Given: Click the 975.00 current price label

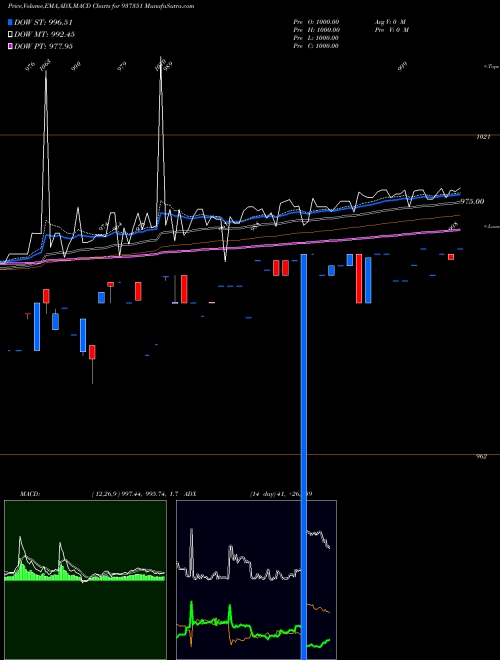Looking at the screenshot, I should 473,202.
